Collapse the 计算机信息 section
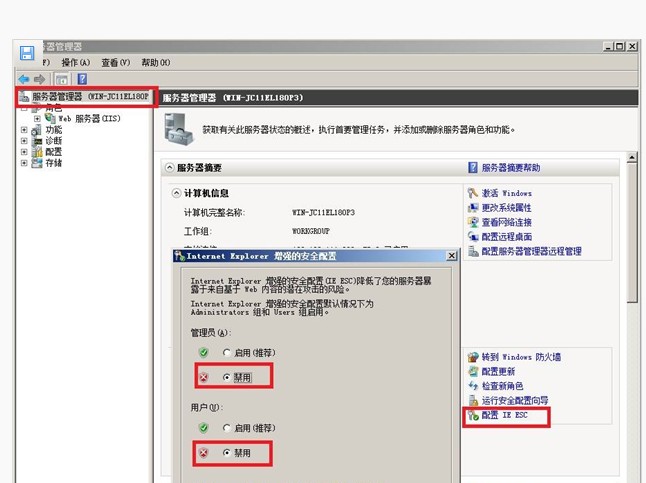646x483 pixels. 176,193
